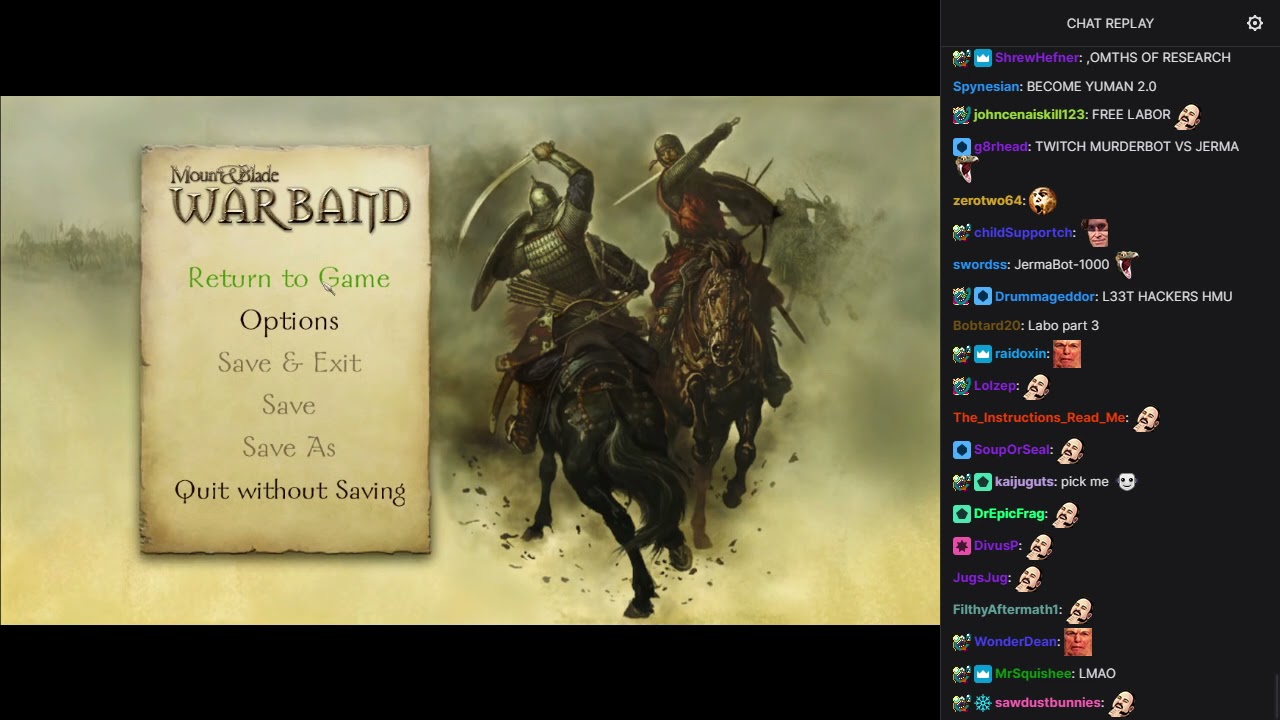Image resolution: width=1280 pixels, height=720 pixels.
Task: Click crown badge next to MrSquishee
Action: [983, 674]
